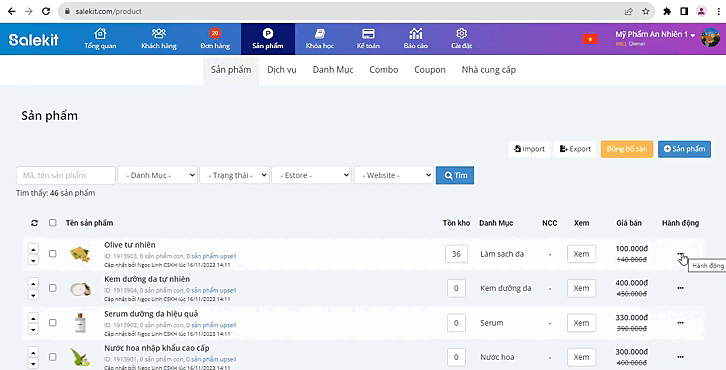Open the Olive tự nhiên product thumbnail
Image resolution: width=726 pixels, height=370 pixels.
80,254
